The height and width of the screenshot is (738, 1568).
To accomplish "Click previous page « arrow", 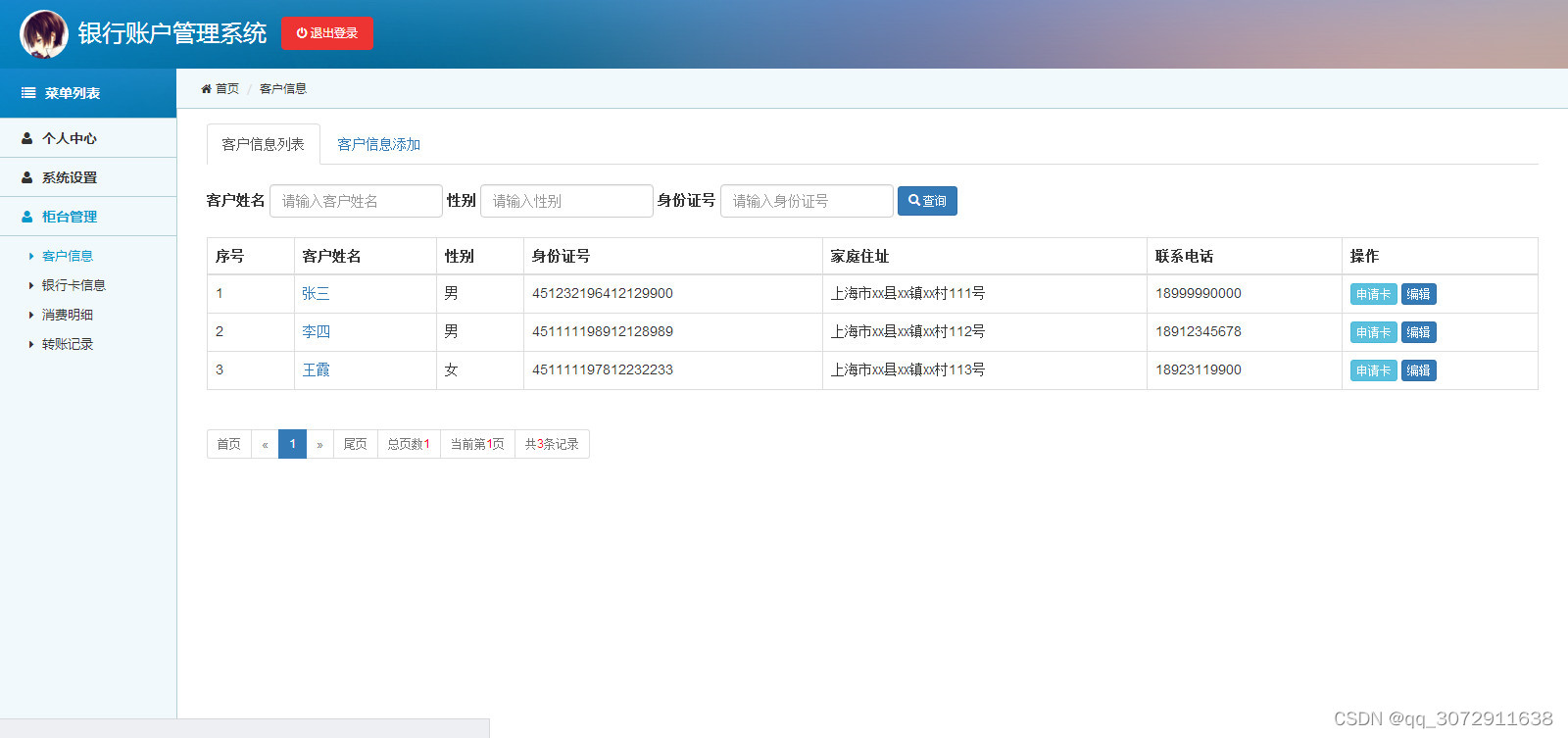I will (265, 444).
